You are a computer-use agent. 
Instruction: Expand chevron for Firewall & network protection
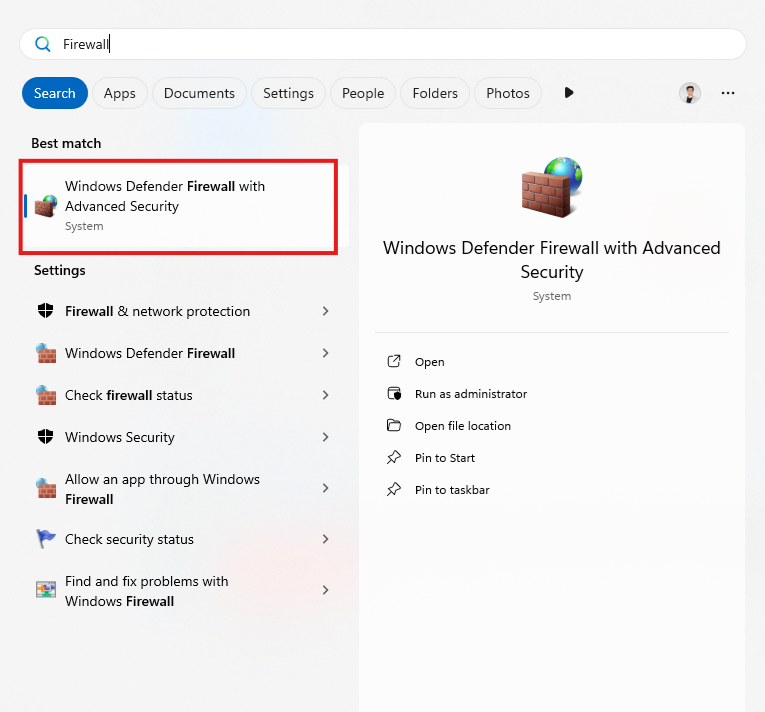pos(325,311)
